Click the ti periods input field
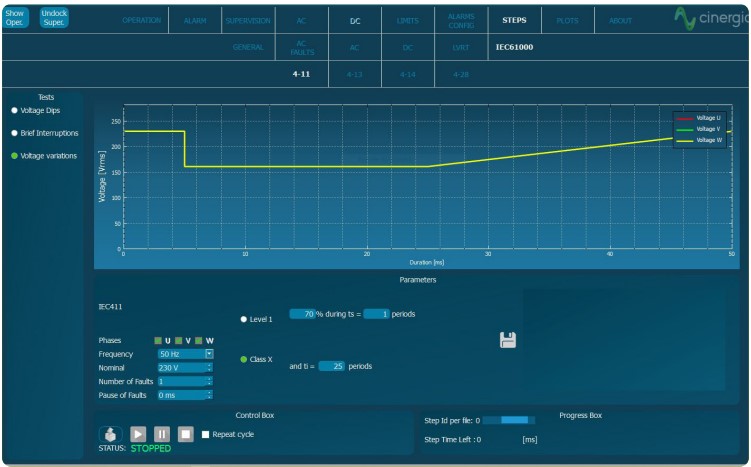The image size is (751, 467). [331, 366]
